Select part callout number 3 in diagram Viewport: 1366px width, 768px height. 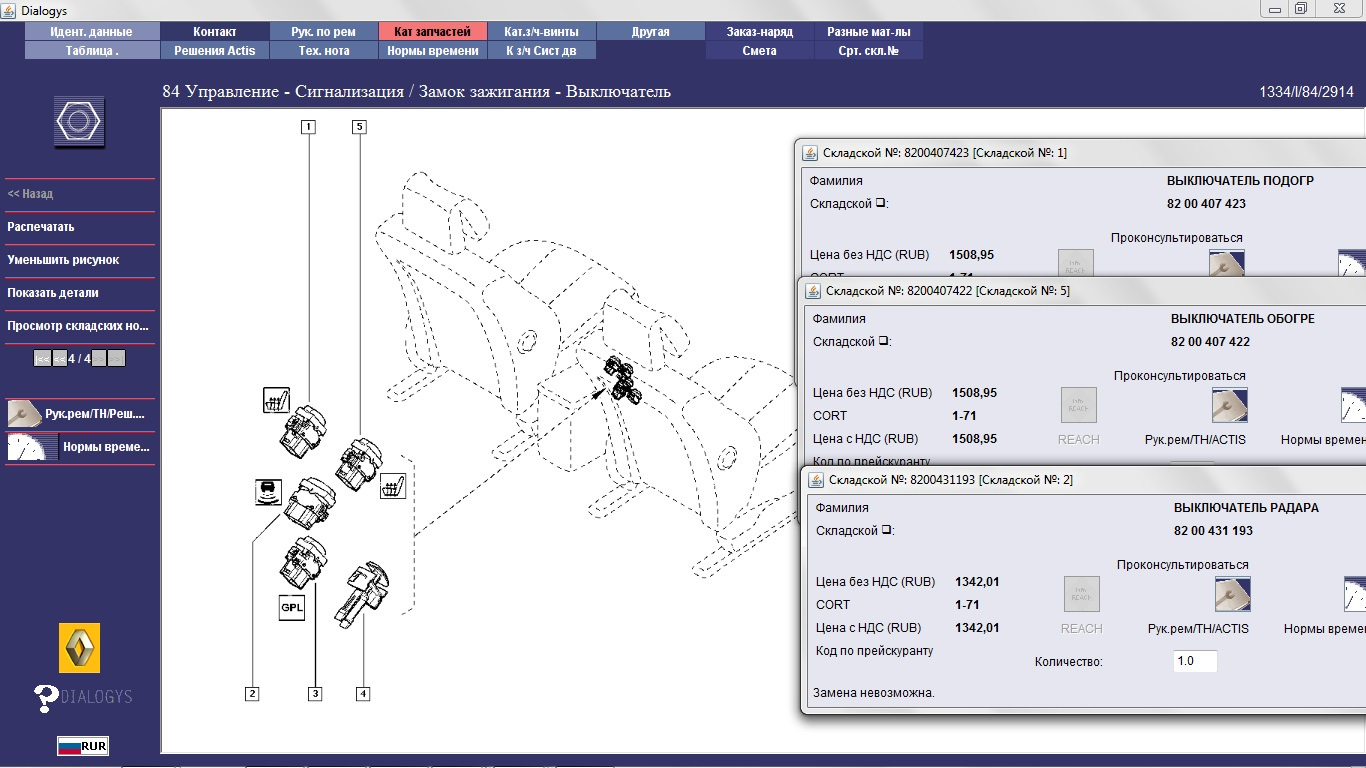315,693
